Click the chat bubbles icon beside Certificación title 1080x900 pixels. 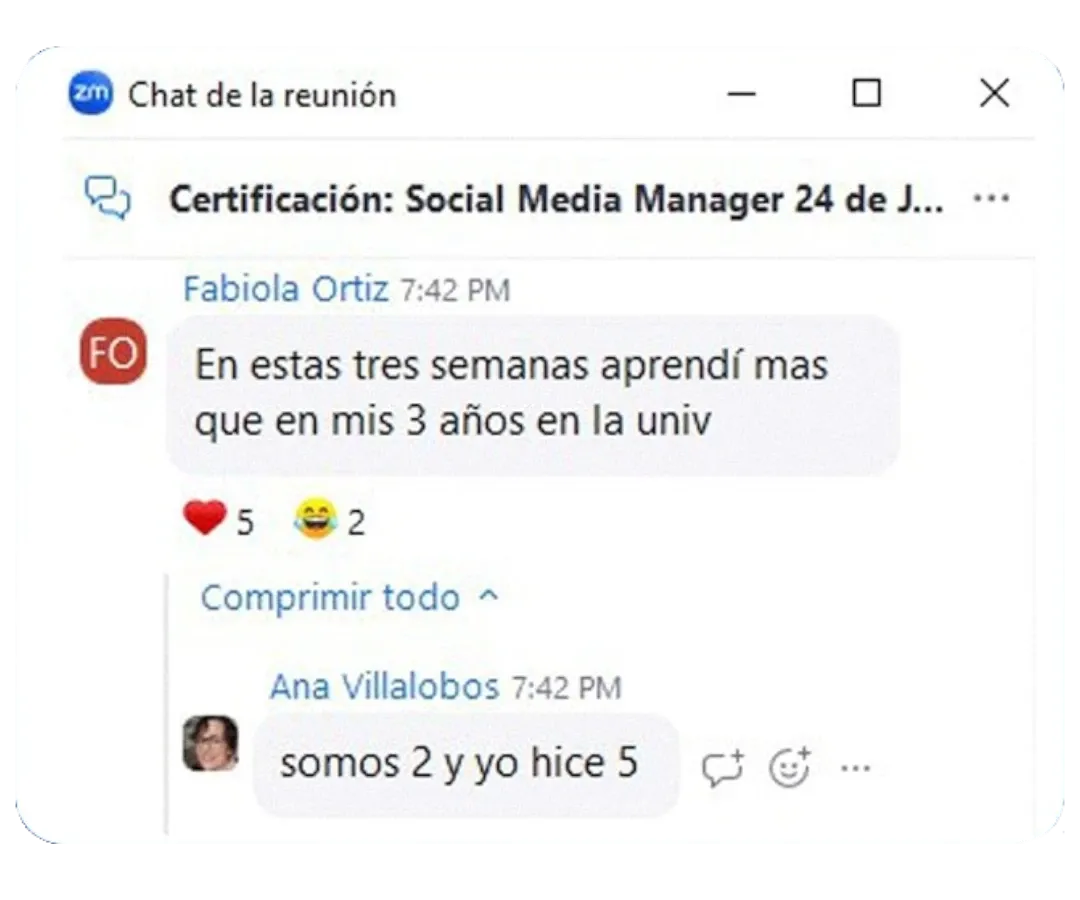pyautogui.click(x=107, y=198)
